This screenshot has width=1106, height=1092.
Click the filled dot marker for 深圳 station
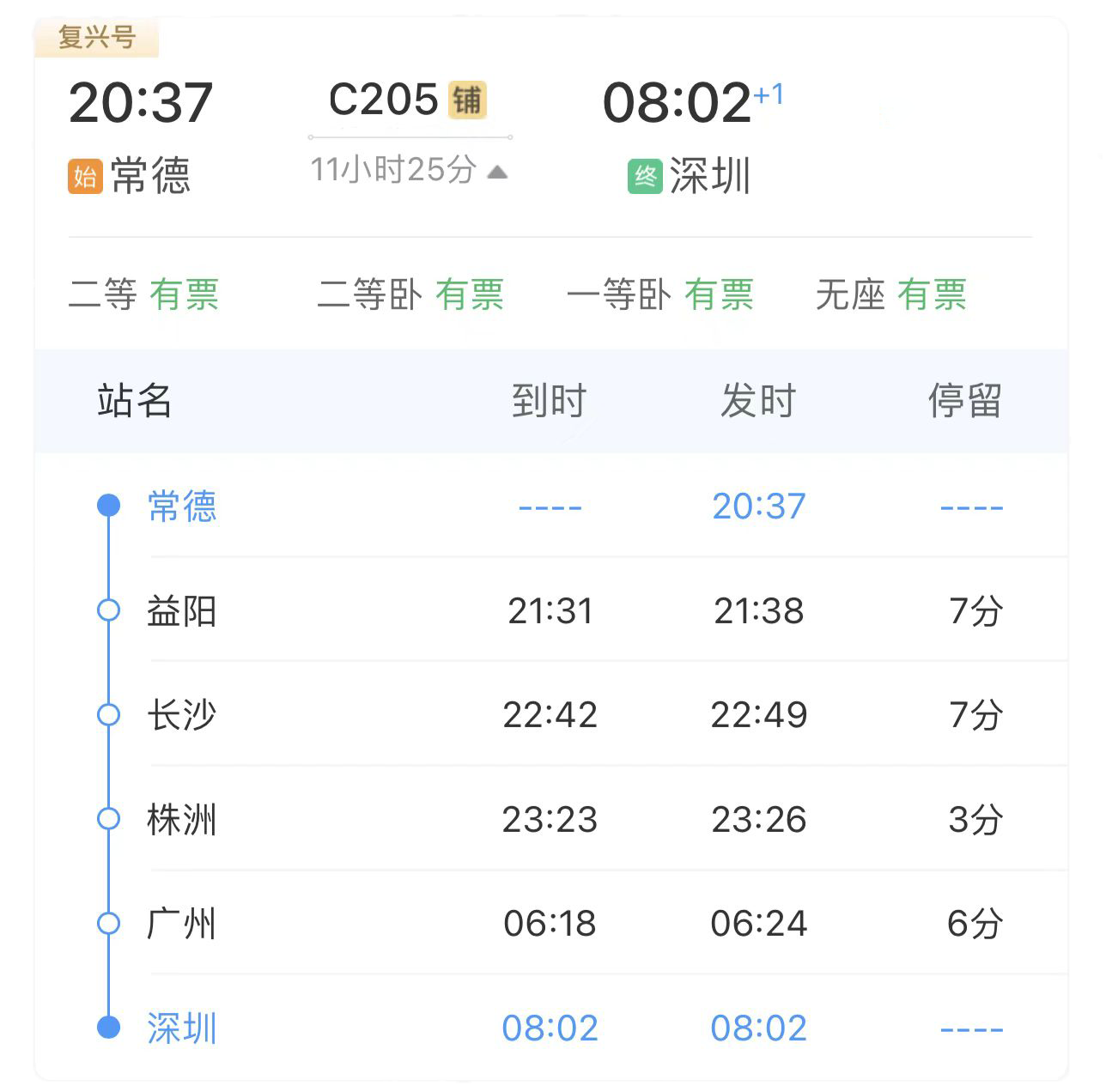pos(109,1027)
